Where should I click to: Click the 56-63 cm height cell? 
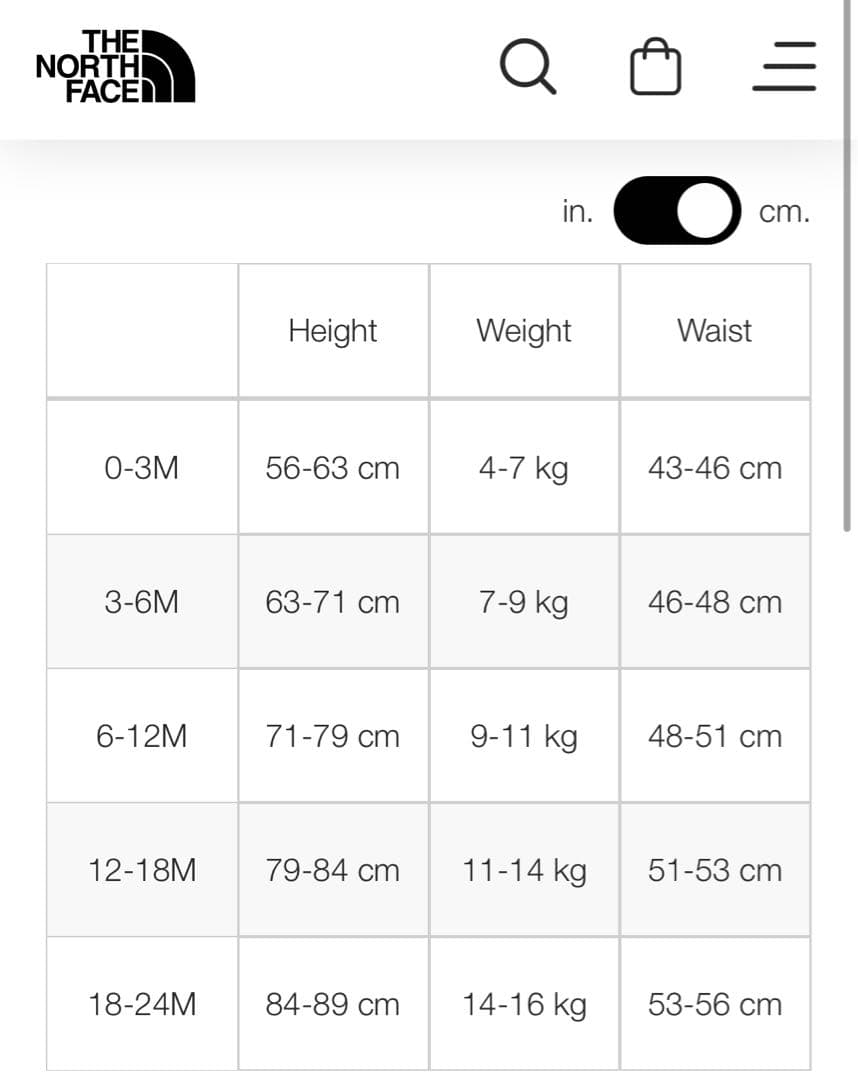pos(333,468)
